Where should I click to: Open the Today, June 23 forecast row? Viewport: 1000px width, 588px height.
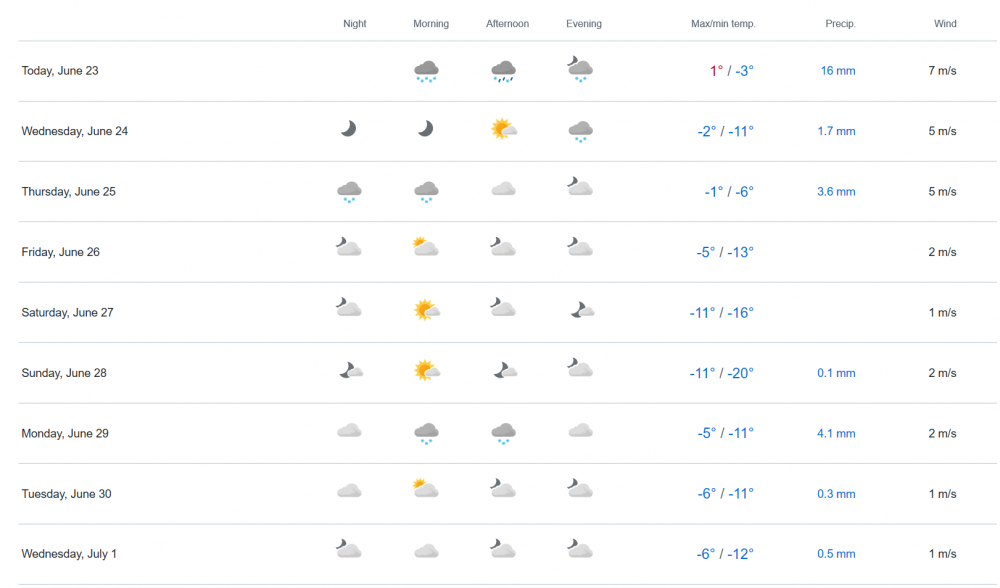(60, 71)
